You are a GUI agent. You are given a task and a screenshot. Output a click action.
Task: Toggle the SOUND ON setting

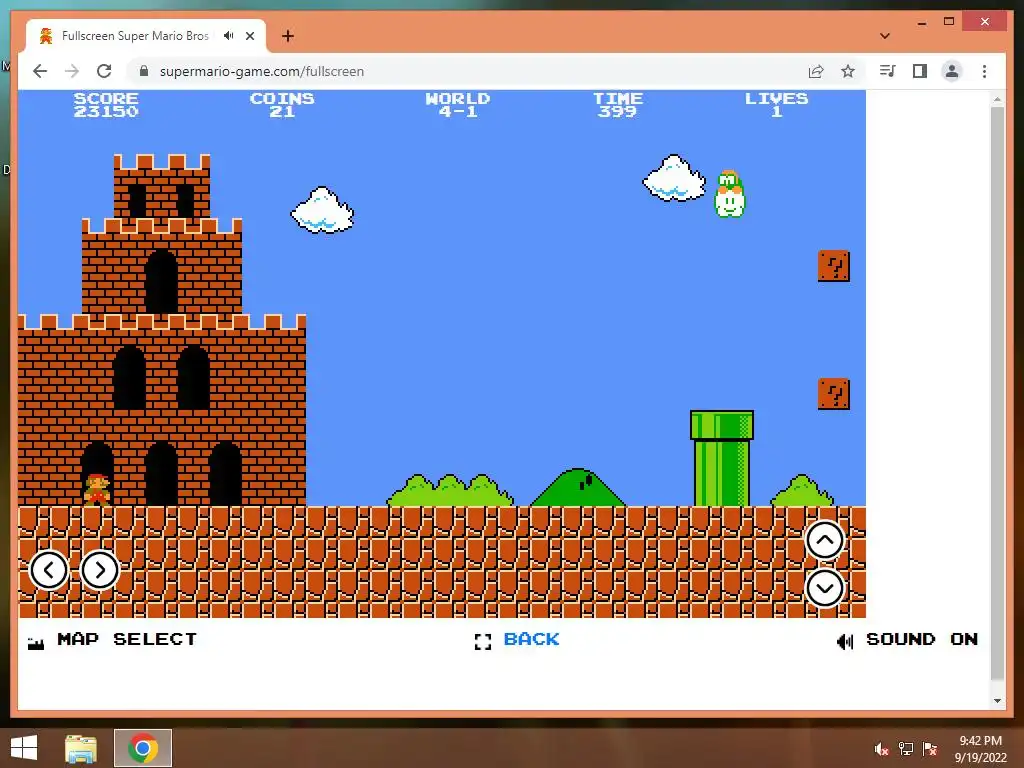click(907, 640)
